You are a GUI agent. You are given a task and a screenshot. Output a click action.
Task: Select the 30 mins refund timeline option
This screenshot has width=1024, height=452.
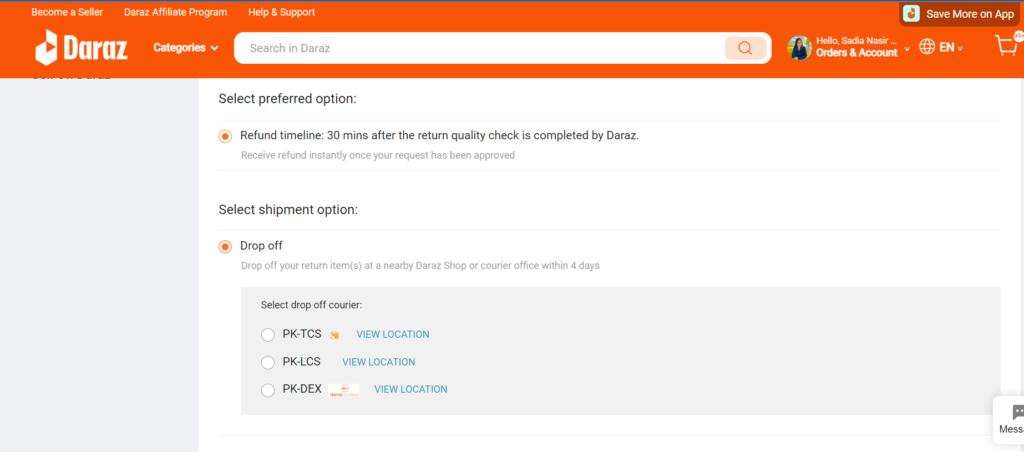pyautogui.click(x=225, y=137)
